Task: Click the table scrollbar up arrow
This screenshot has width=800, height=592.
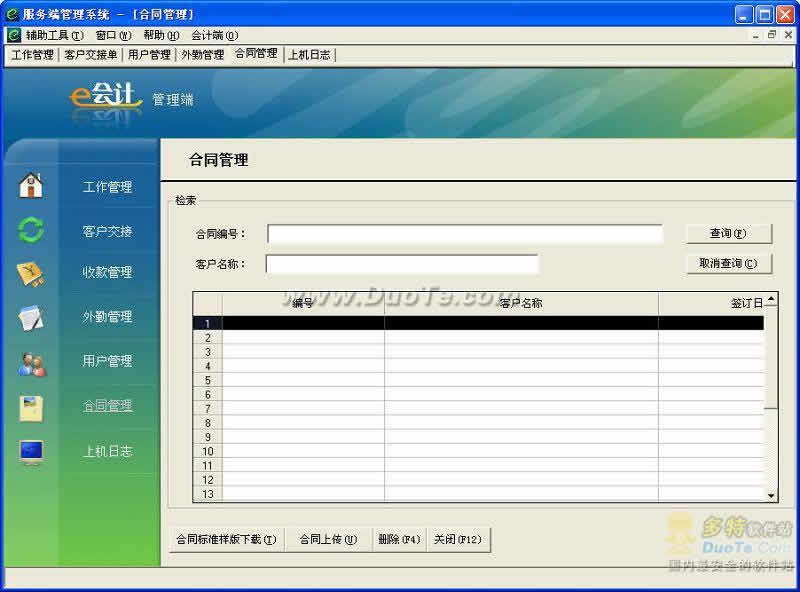Action: pyautogui.click(x=771, y=299)
